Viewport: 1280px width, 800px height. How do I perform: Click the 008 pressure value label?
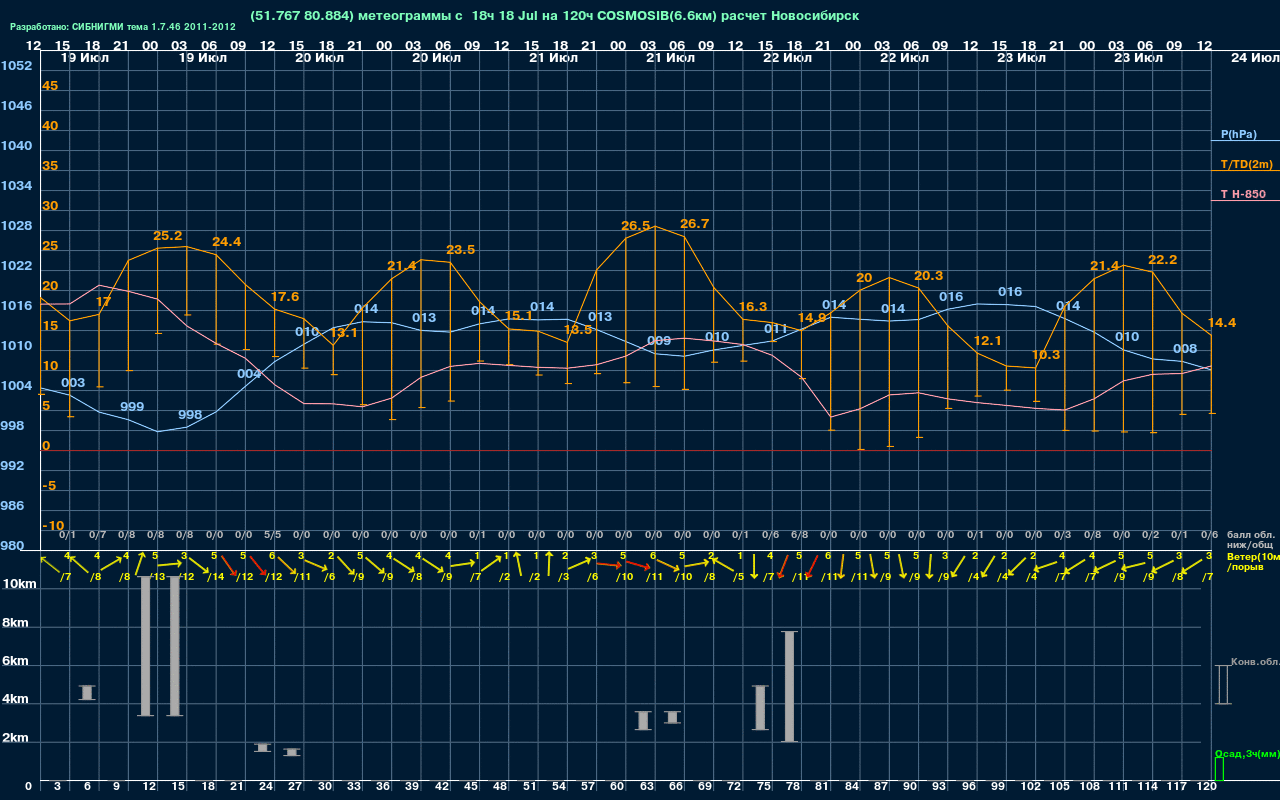pos(1185,349)
